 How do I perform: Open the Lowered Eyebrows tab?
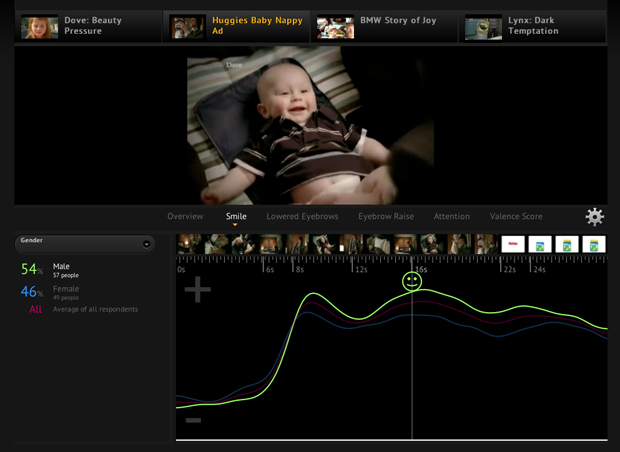[x=302, y=216]
